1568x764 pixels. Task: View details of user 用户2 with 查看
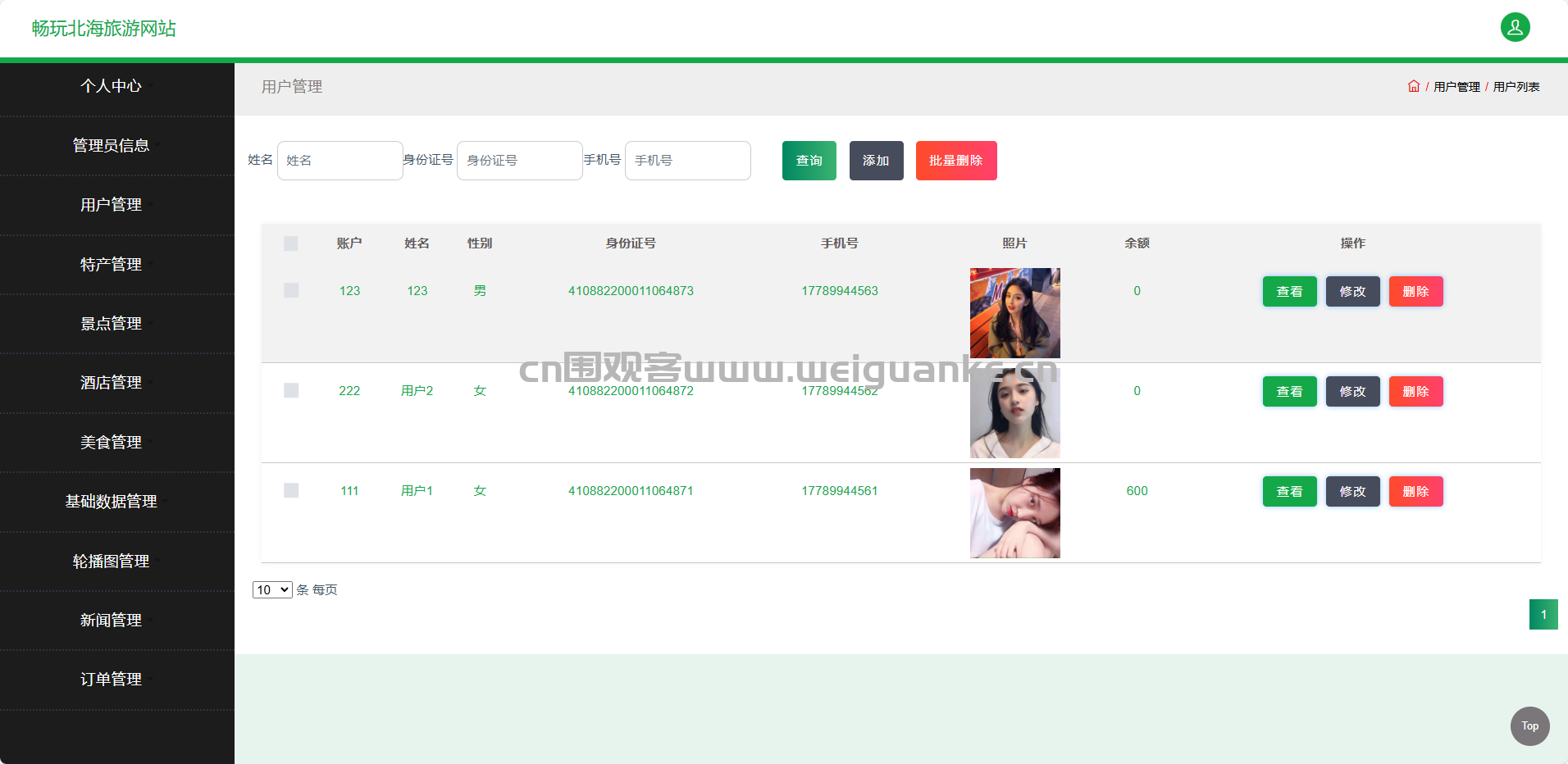(1289, 392)
